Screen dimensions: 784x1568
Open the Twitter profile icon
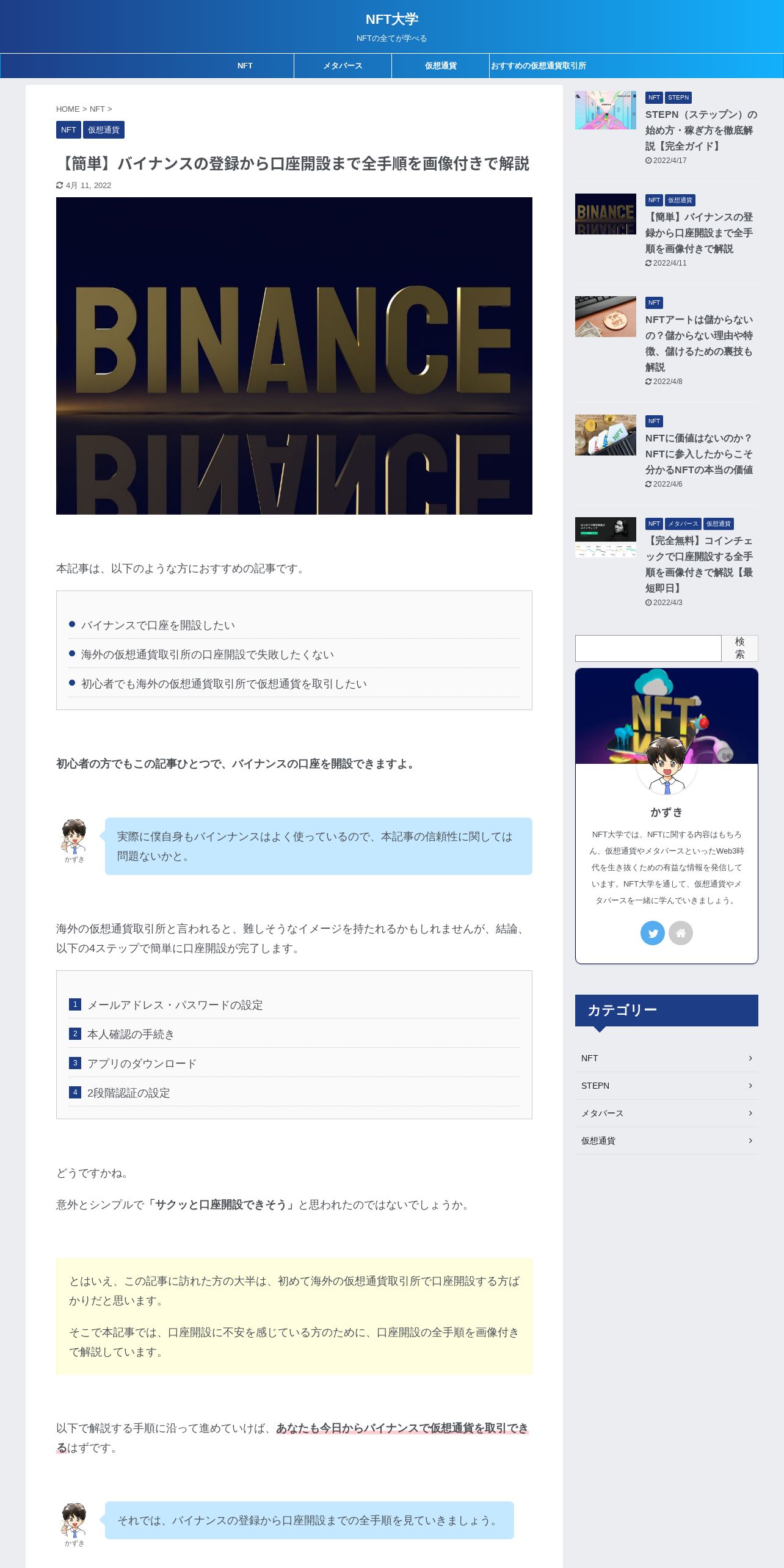point(652,933)
